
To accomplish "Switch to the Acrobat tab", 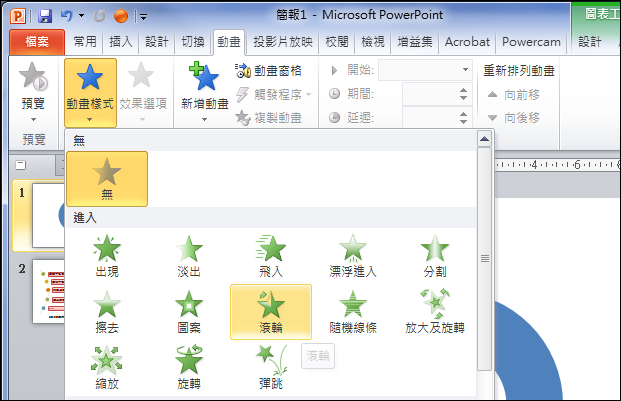I will click(x=467, y=42).
